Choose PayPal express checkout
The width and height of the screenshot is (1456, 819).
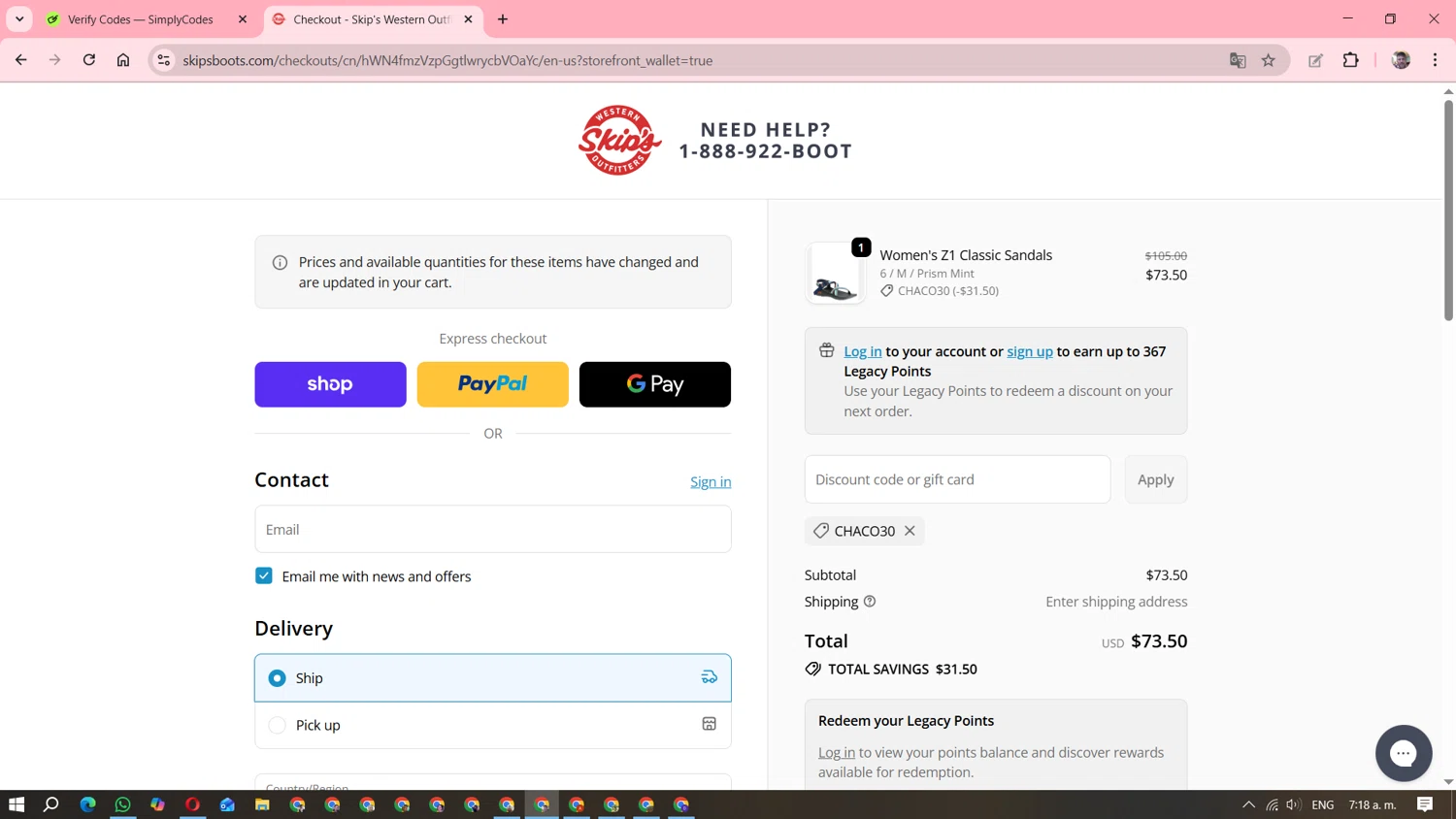pyautogui.click(x=492, y=384)
